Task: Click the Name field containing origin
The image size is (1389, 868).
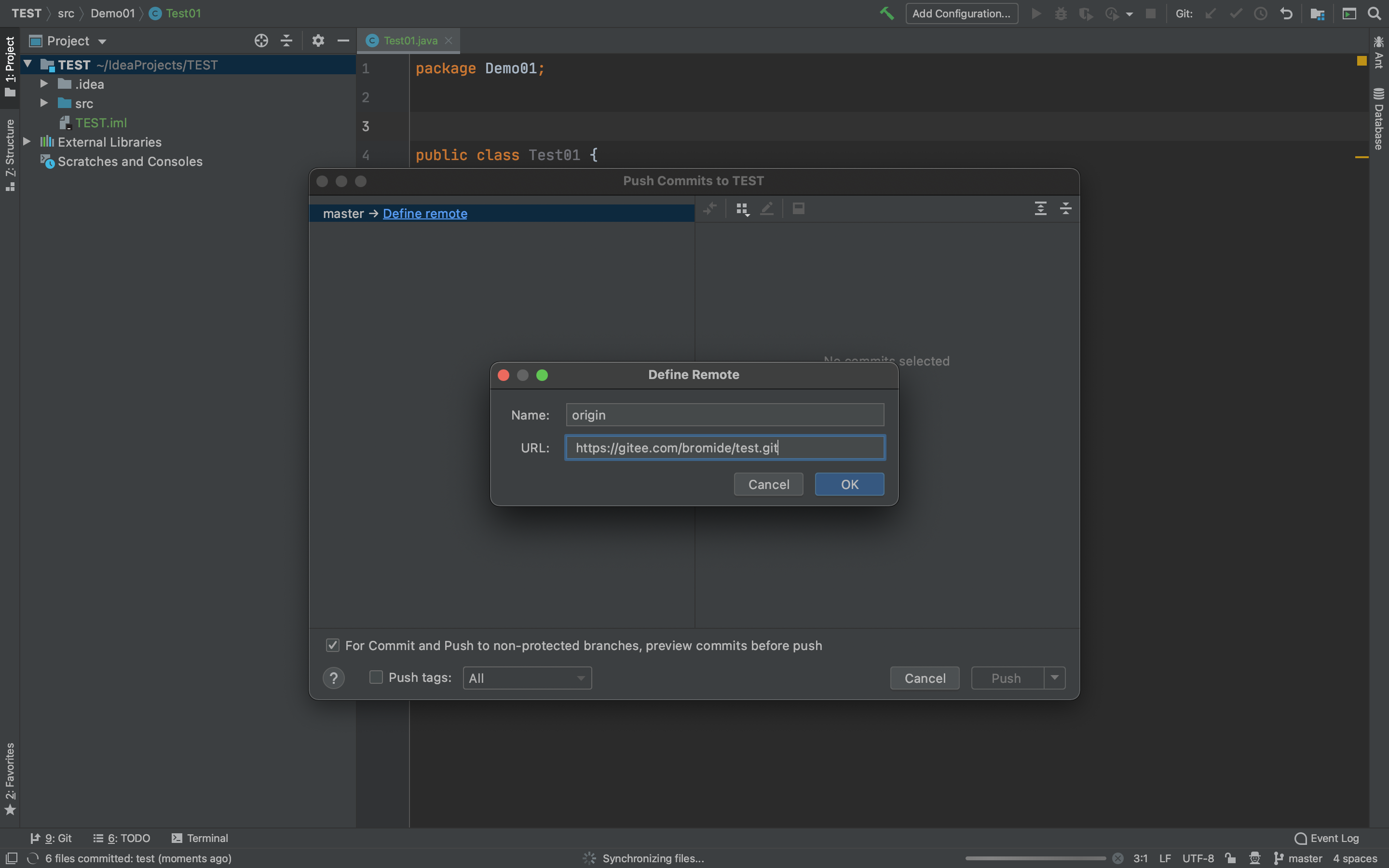Action: [x=725, y=415]
